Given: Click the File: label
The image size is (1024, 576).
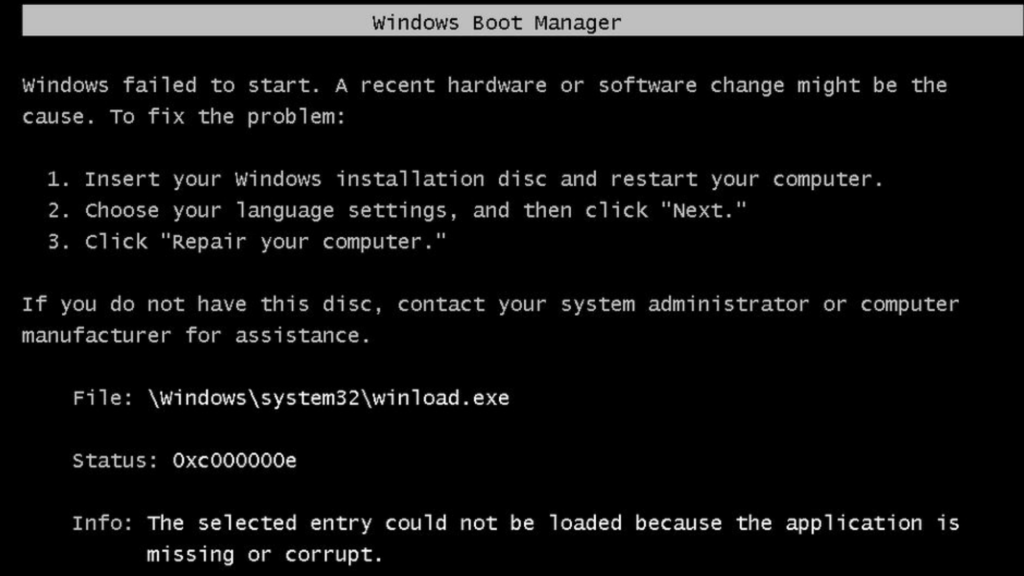Looking at the screenshot, I should [103, 398].
